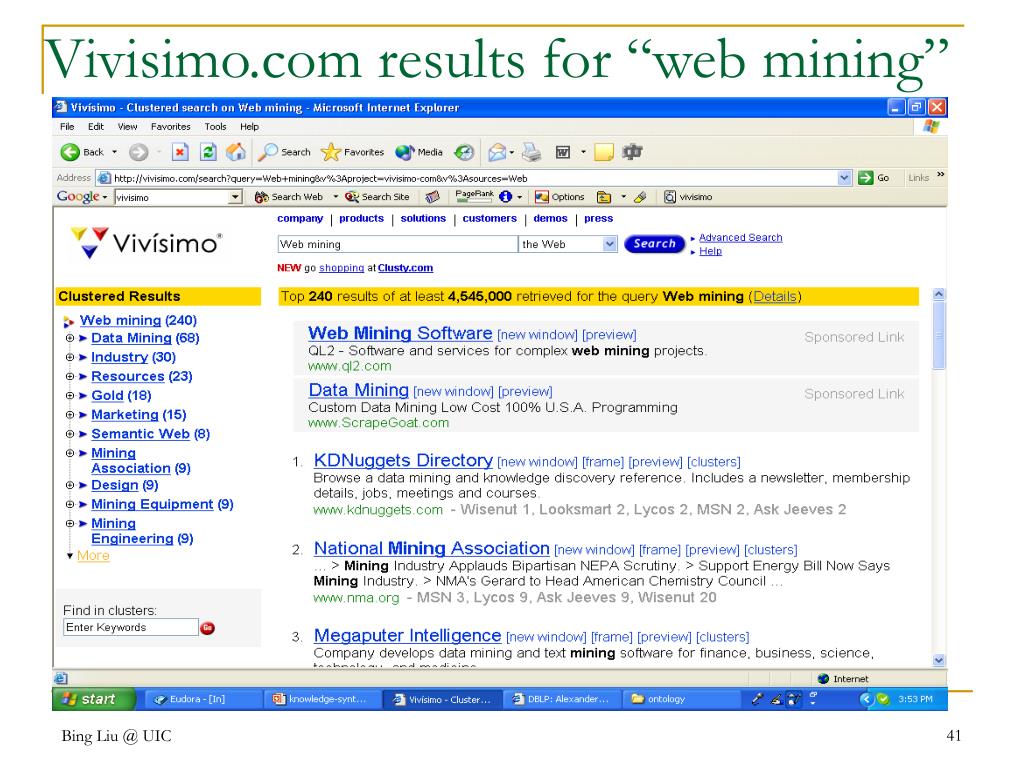This screenshot has width=1024, height=768.
Task: Click the Web mining search query field
Action: [397, 244]
